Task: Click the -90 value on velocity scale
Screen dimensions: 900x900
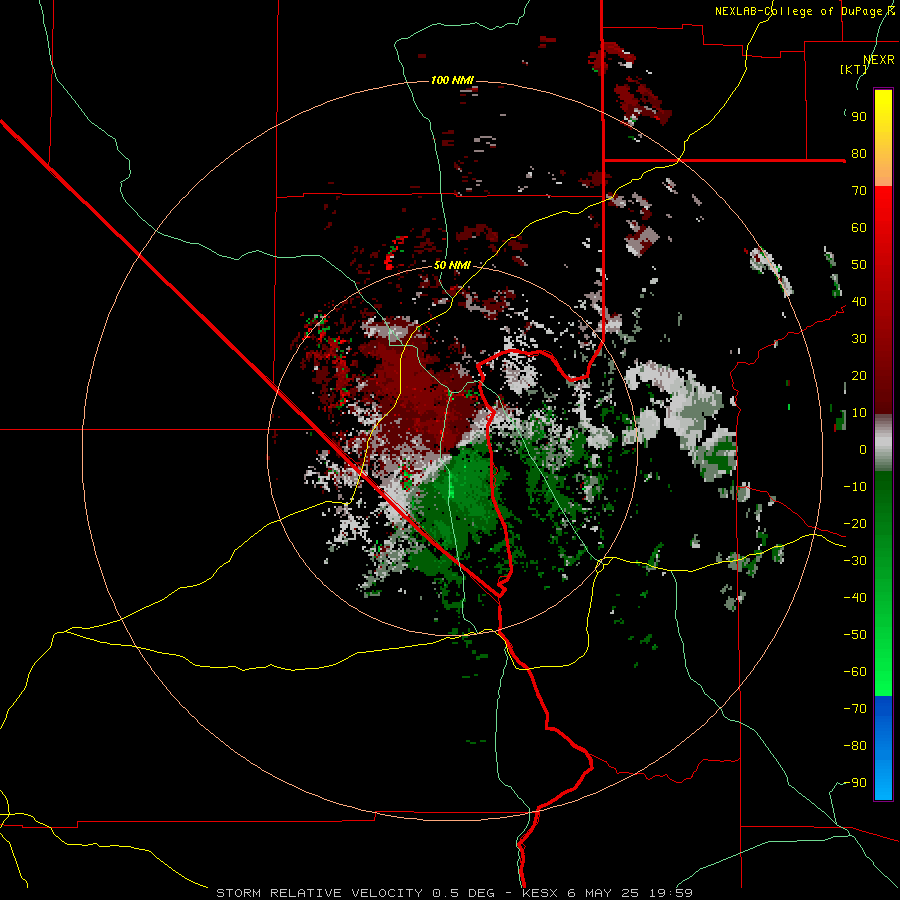Action: click(856, 783)
